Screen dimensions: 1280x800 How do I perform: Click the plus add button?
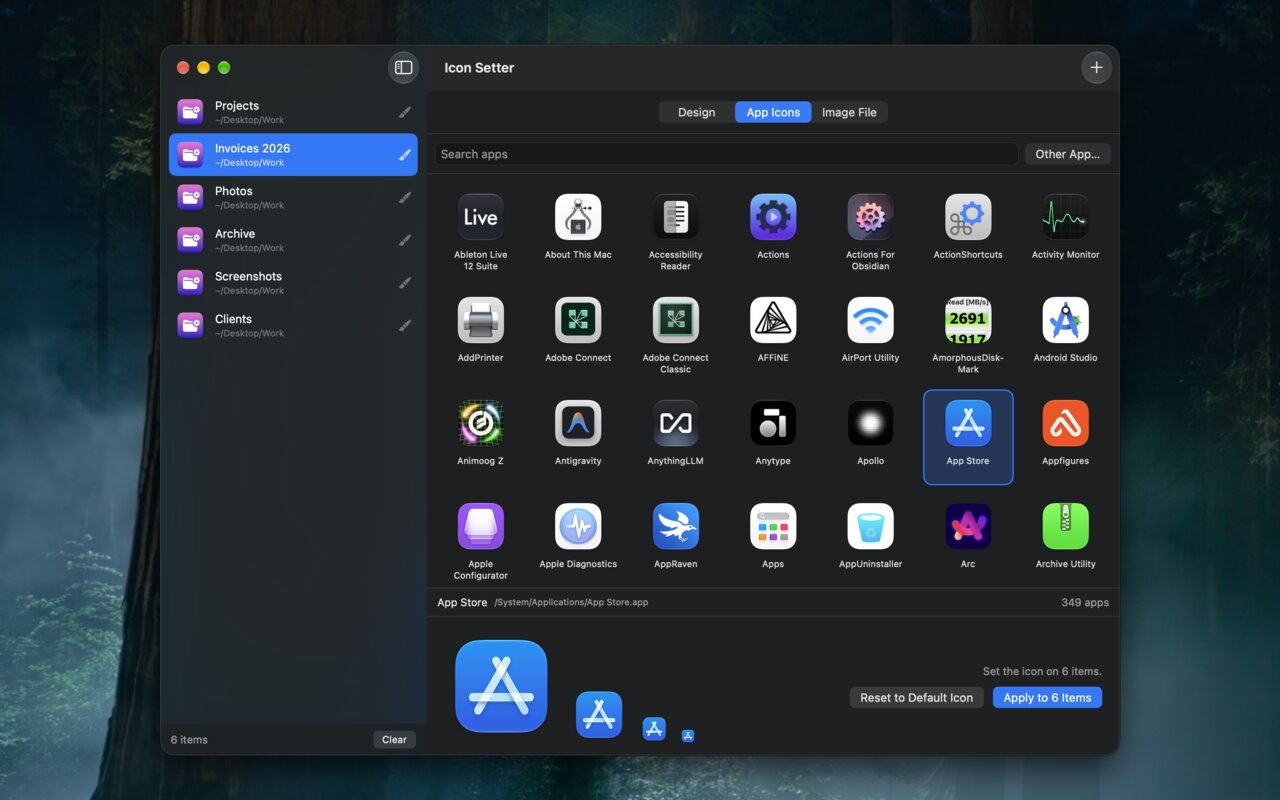[1096, 67]
